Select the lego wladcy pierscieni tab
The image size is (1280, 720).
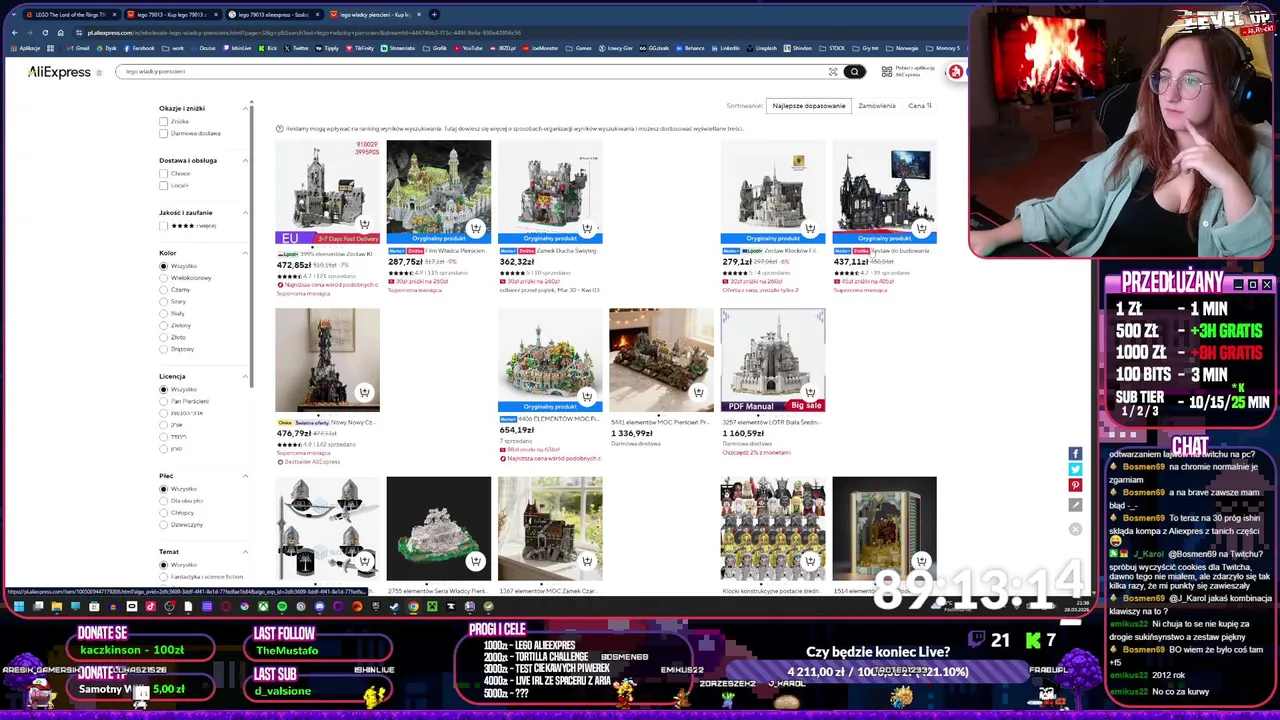point(375,15)
